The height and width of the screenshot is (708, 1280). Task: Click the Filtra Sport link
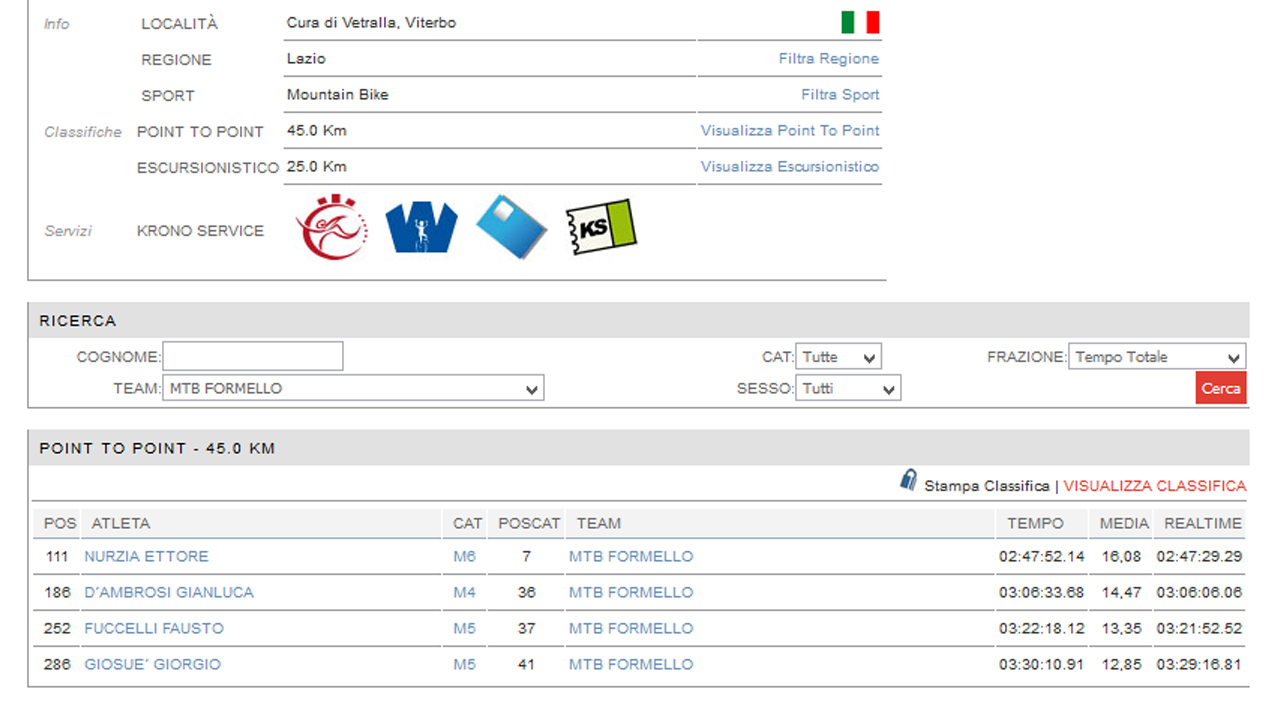(x=840, y=95)
